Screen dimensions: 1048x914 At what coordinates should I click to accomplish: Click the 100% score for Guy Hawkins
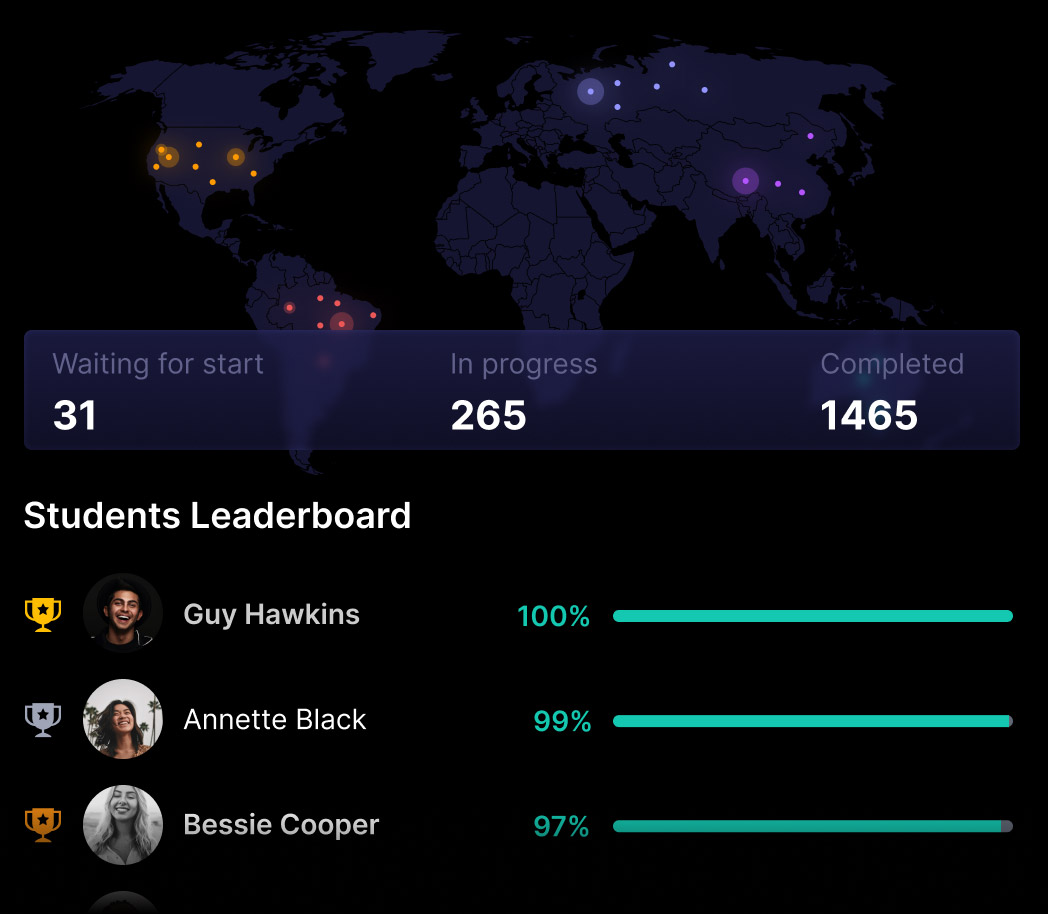point(553,616)
